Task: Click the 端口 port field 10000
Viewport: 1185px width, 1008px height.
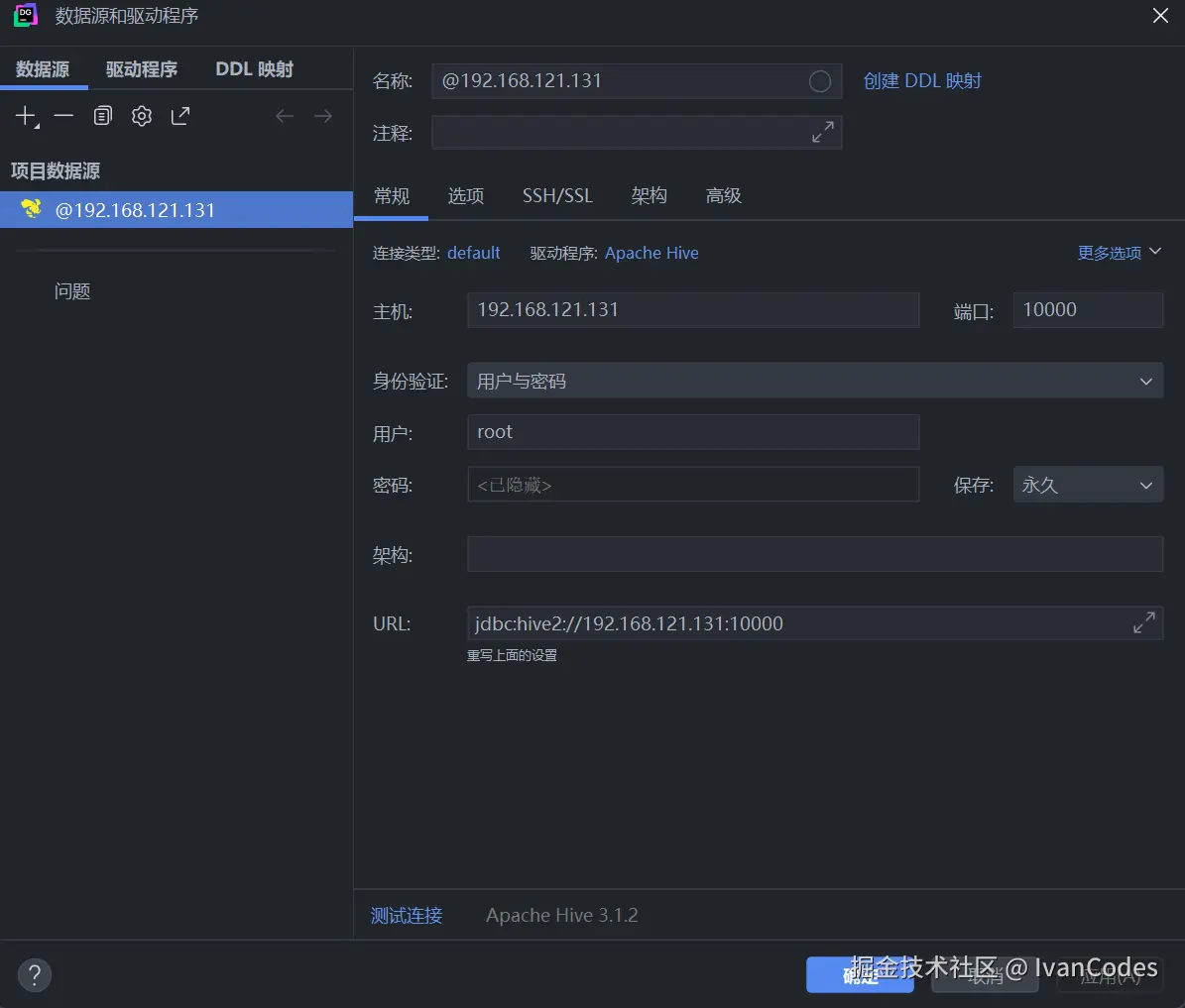Action: (1088, 310)
